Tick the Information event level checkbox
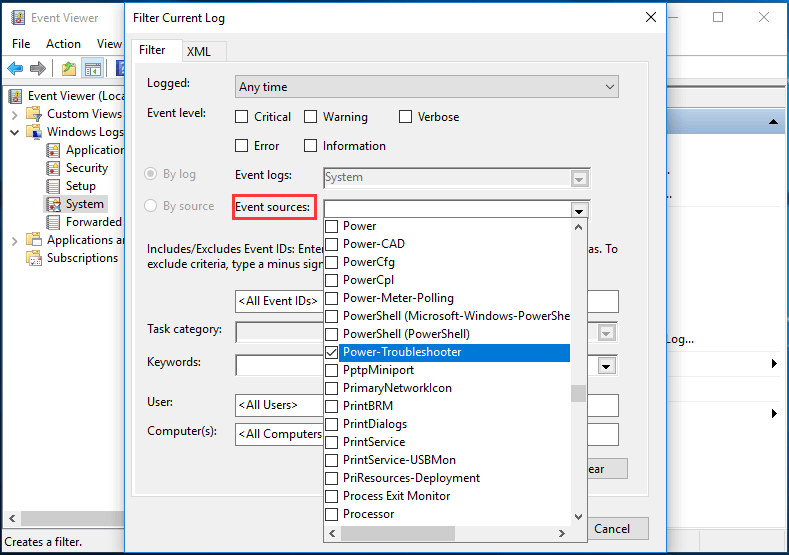The height and width of the screenshot is (555, 789). (x=310, y=146)
